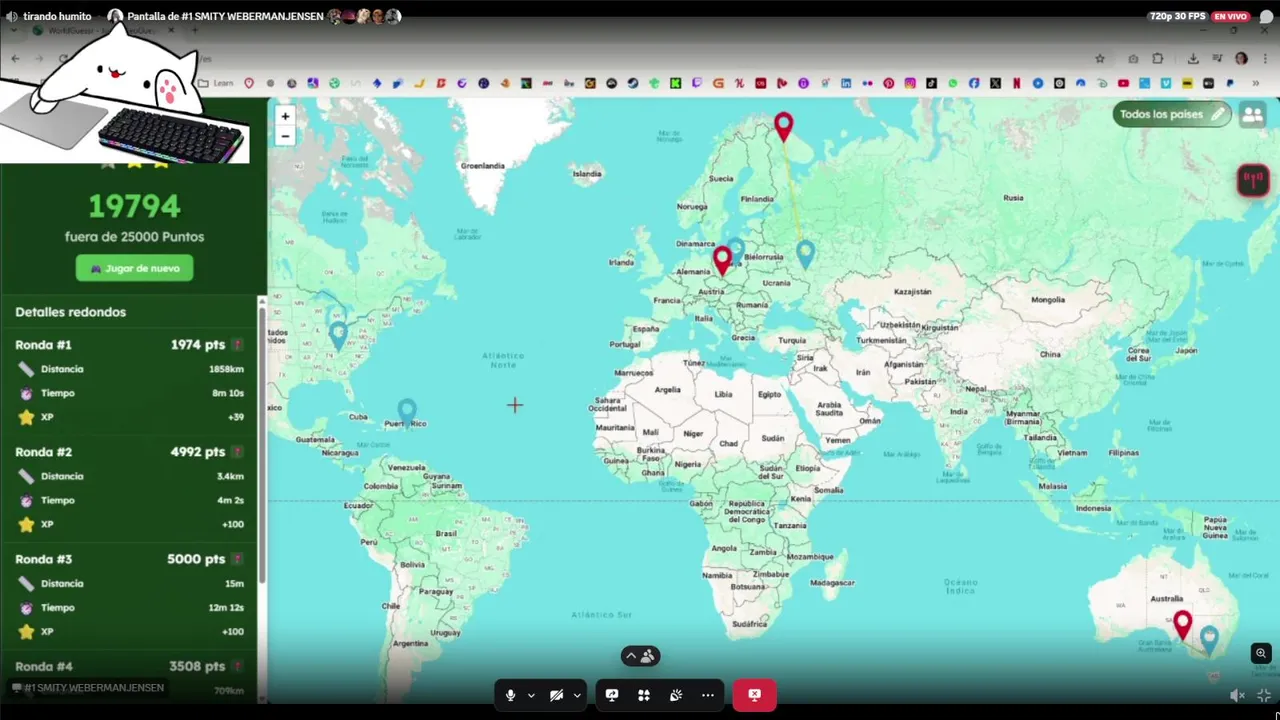Click 'Jugar de nuevo' button
1280x720 pixels.
134,268
